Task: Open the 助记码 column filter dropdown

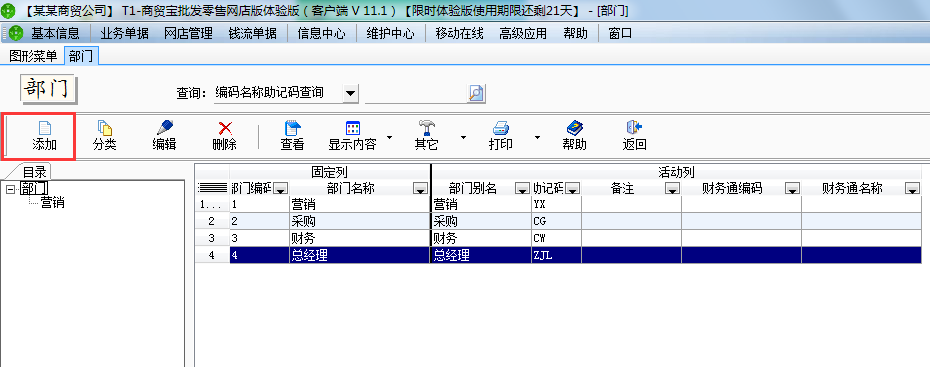Action: point(572,189)
